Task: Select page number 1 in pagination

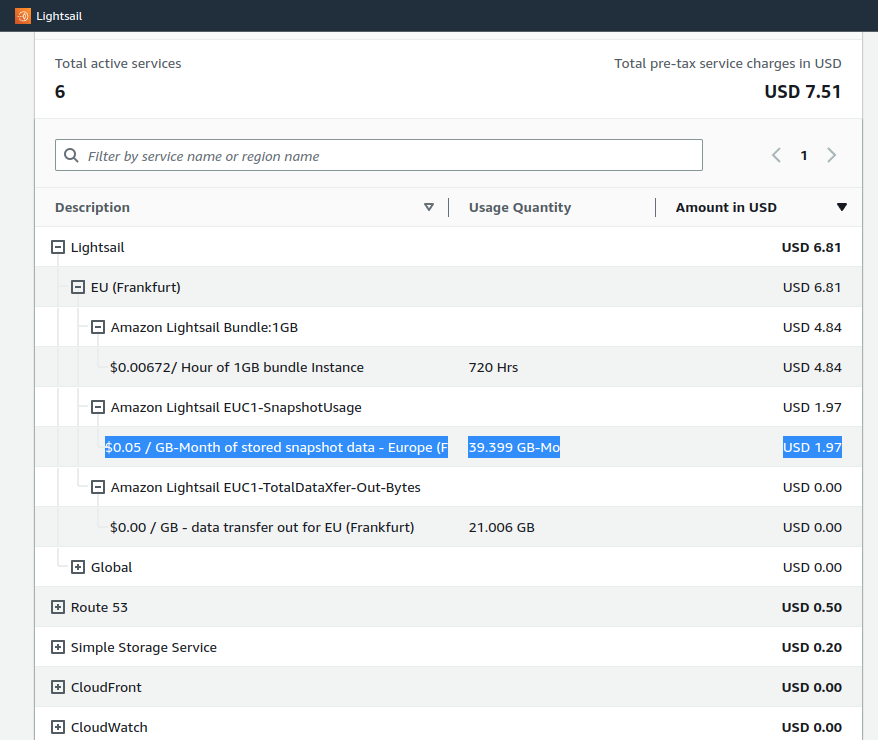Action: point(803,155)
